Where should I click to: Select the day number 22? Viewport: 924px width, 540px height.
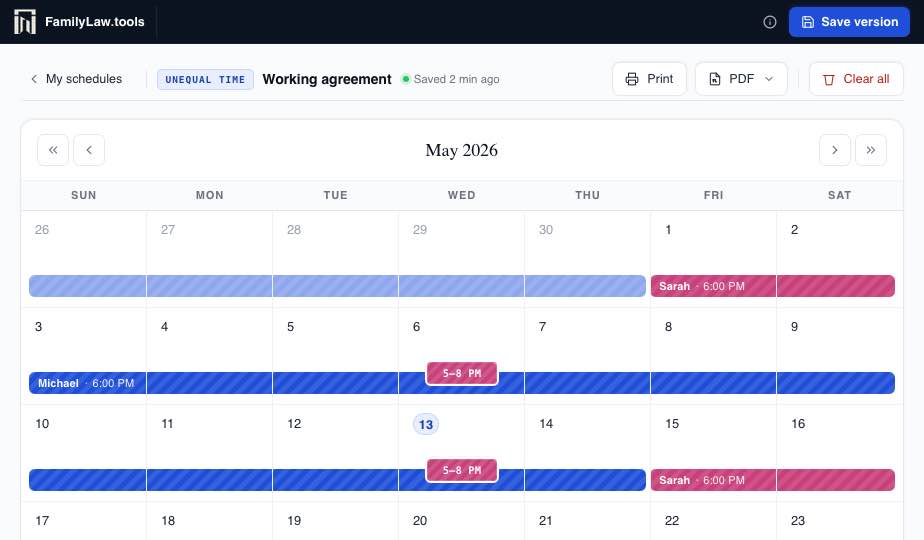672,521
